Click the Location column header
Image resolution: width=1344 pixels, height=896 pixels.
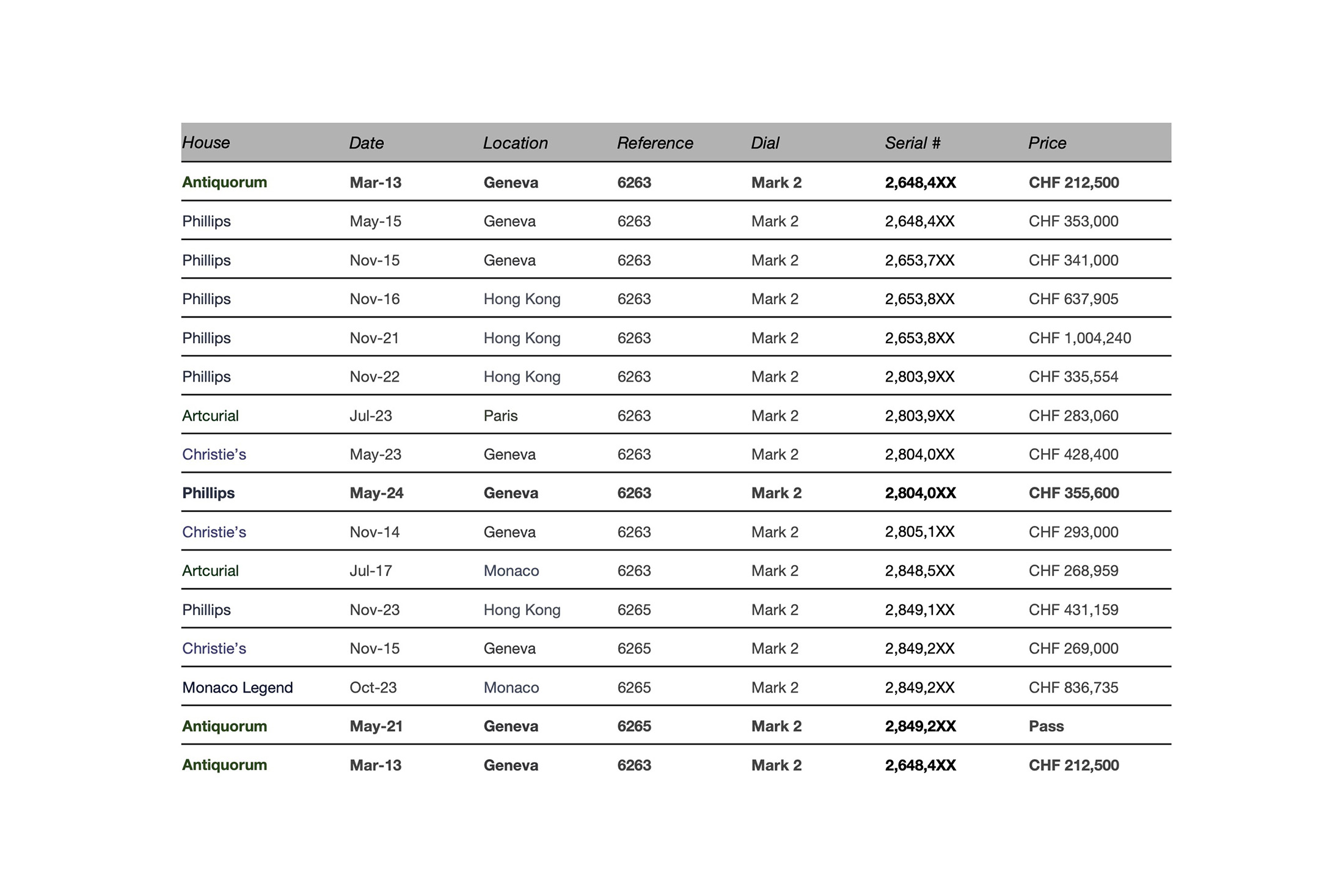(x=516, y=143)
